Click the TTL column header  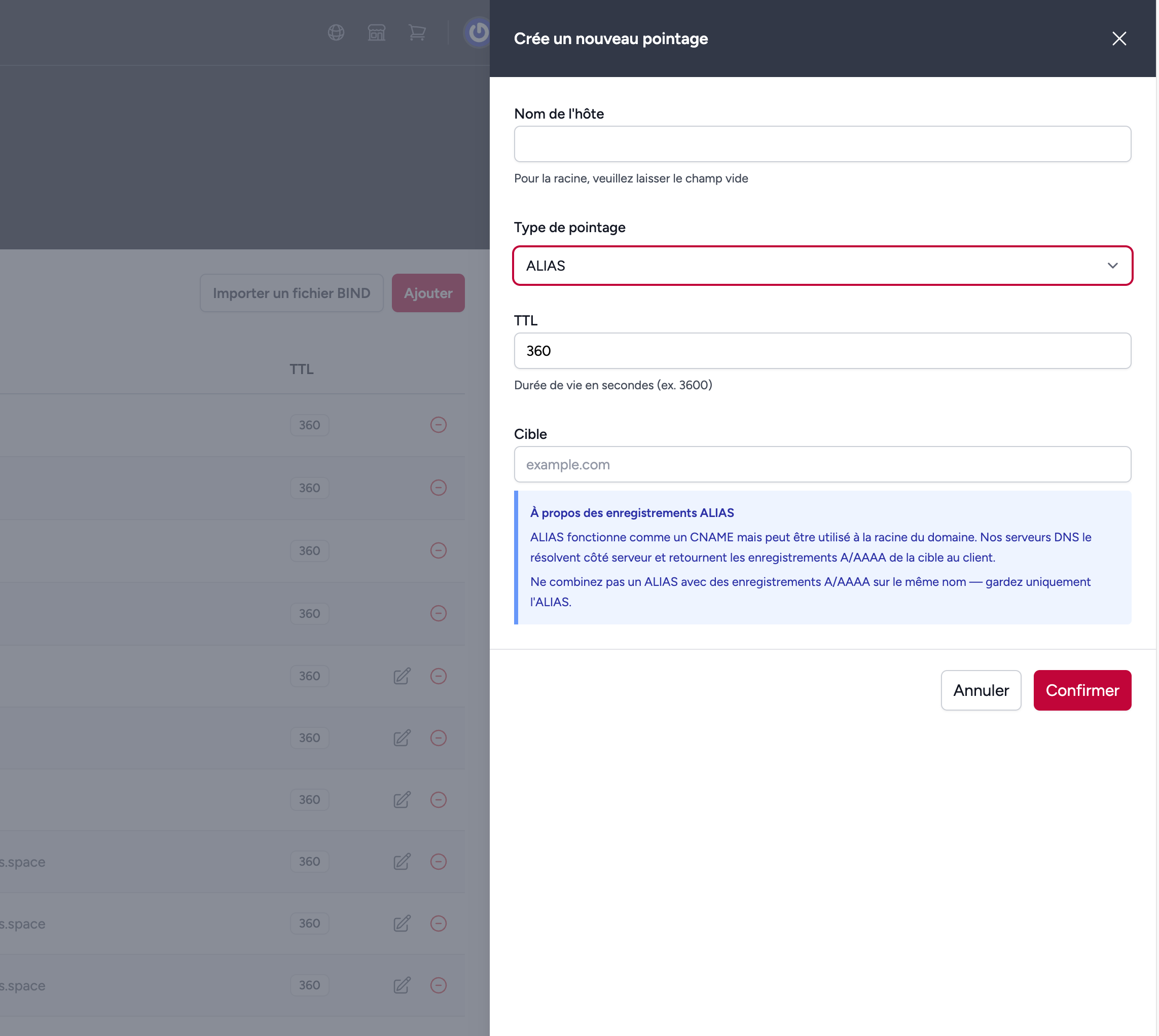click(301, 369)
